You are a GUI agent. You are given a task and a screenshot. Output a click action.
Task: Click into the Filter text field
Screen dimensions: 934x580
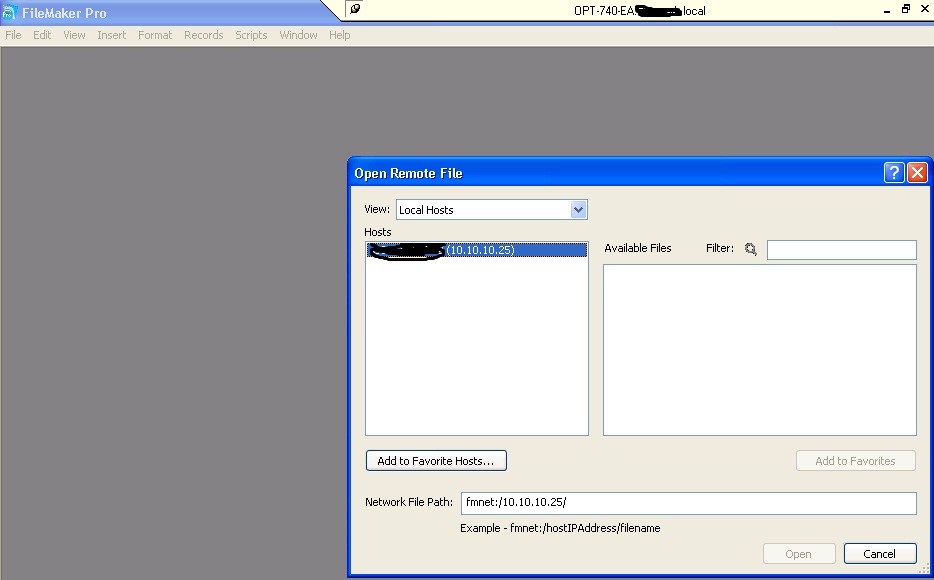(x=841, y=250)
